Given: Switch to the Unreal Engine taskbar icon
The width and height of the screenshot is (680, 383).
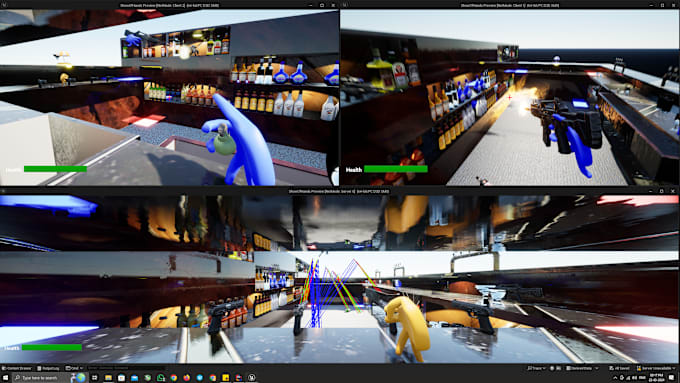Looking at the screenshot, I should point(252,378).
